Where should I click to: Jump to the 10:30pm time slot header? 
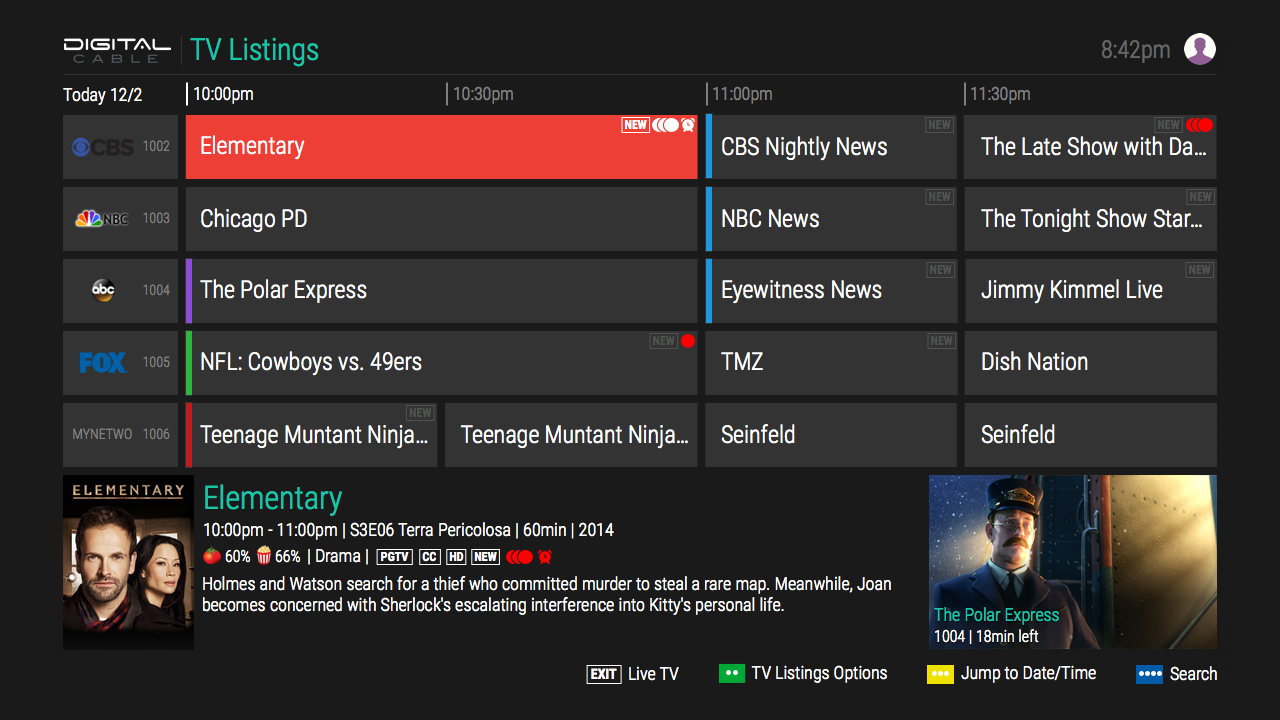(x=483, y=94)
